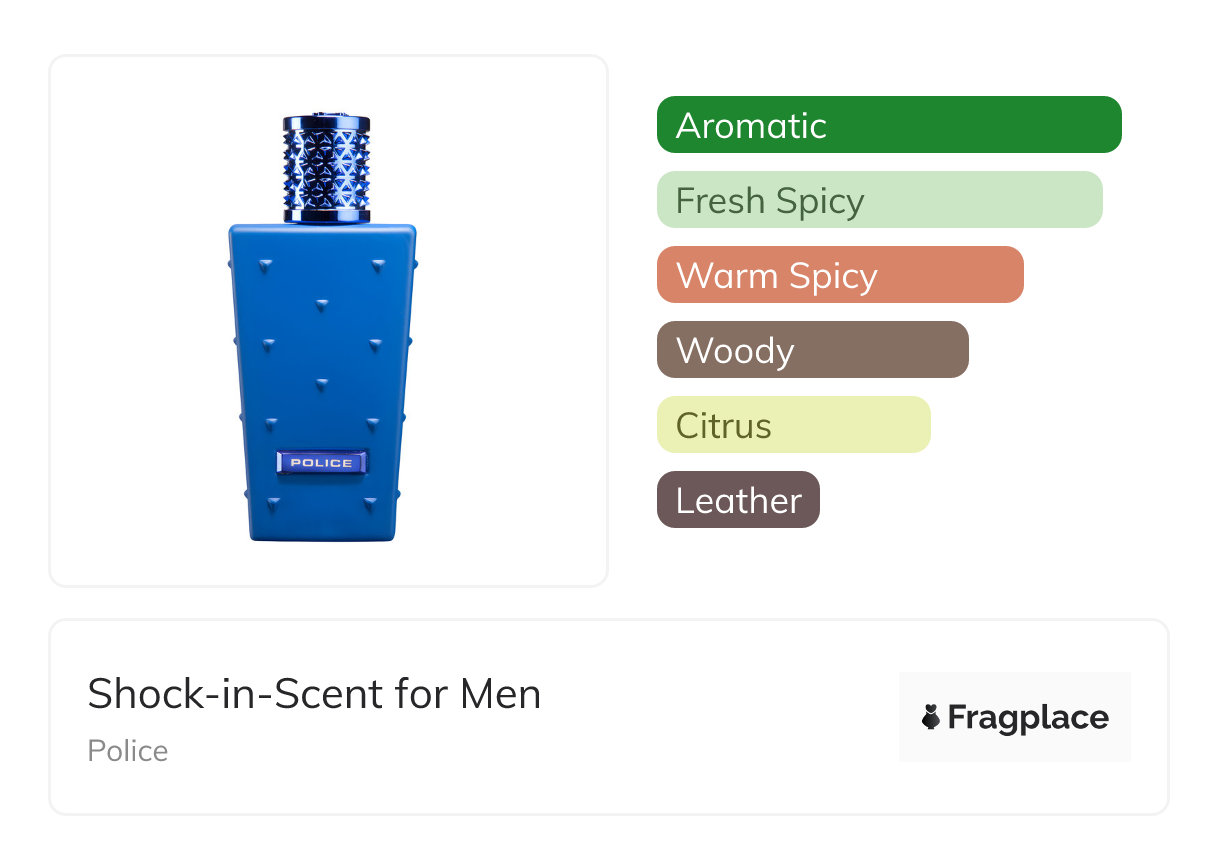Image resolution: width=1218 pixels, height=864 pixels.
Task: Click the right end of Fresh Spicy bar
Action: (1089, 200)
